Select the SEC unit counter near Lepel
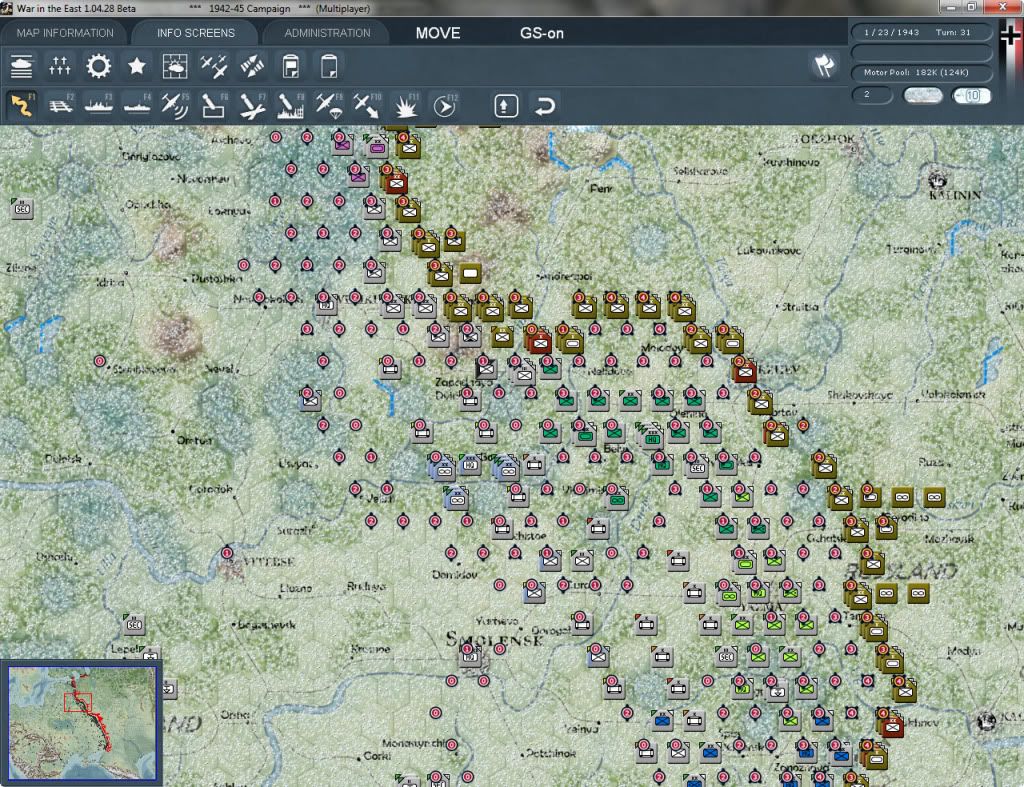 coord(133,624)
